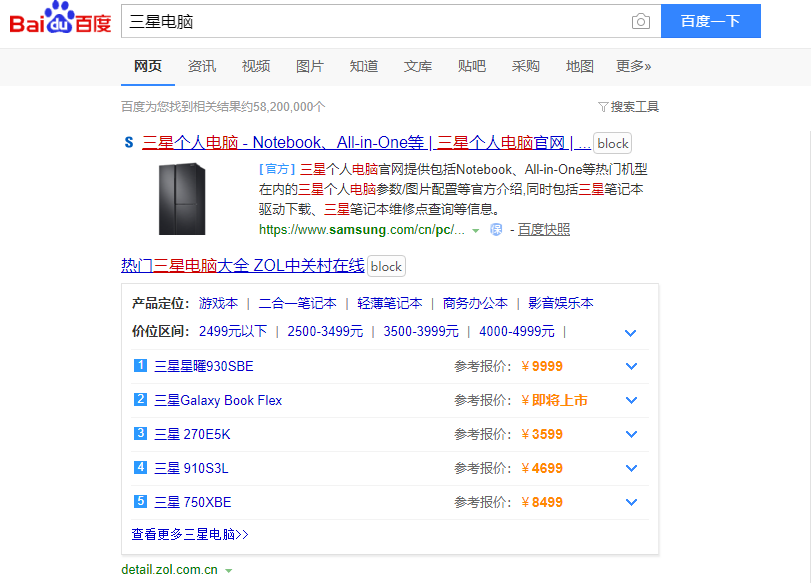
Task: Click rank badge 5 for 三星 750XBE
Action: coord(140,502)
